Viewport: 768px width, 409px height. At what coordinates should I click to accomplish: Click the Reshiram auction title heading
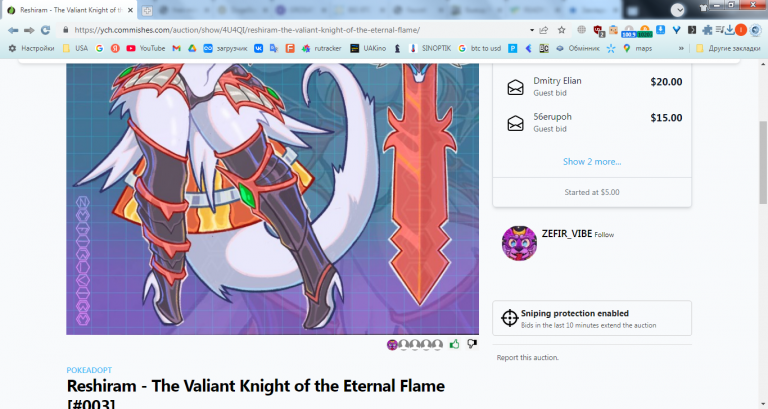tap(256, 393)
